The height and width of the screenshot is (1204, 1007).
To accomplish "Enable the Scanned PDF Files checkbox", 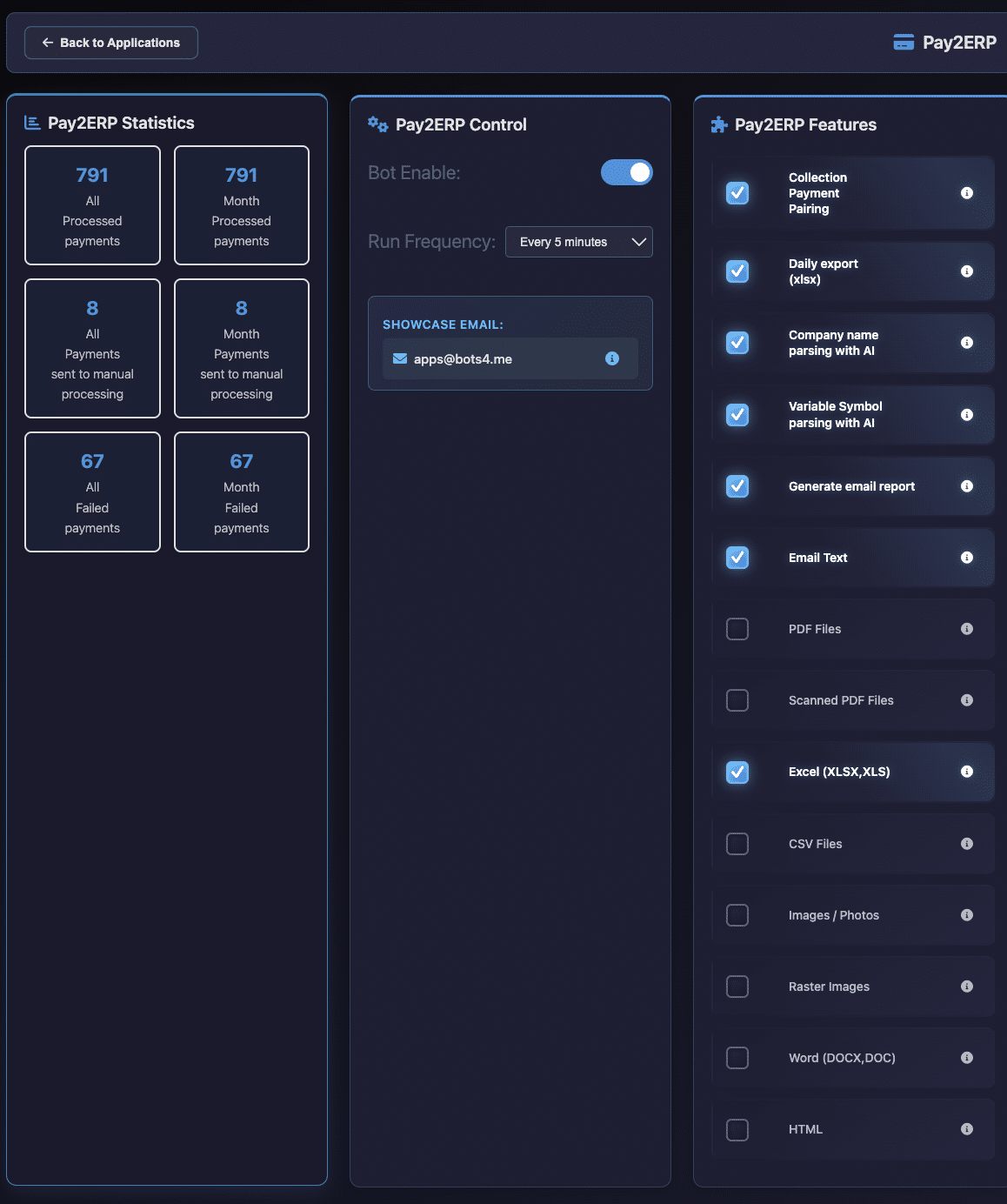I will click(737, 700).
